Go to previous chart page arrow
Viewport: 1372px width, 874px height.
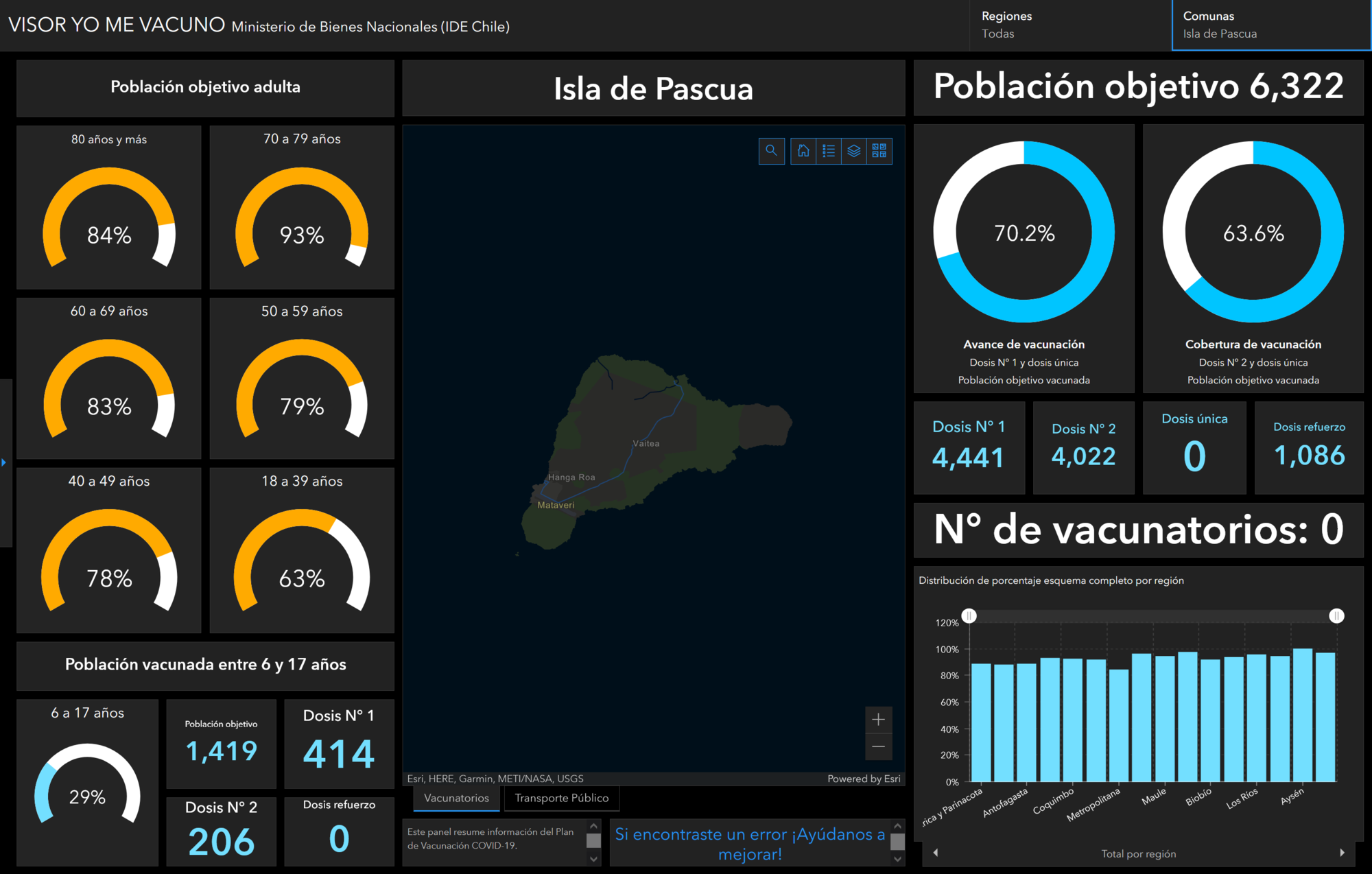[x=936, y=853]
